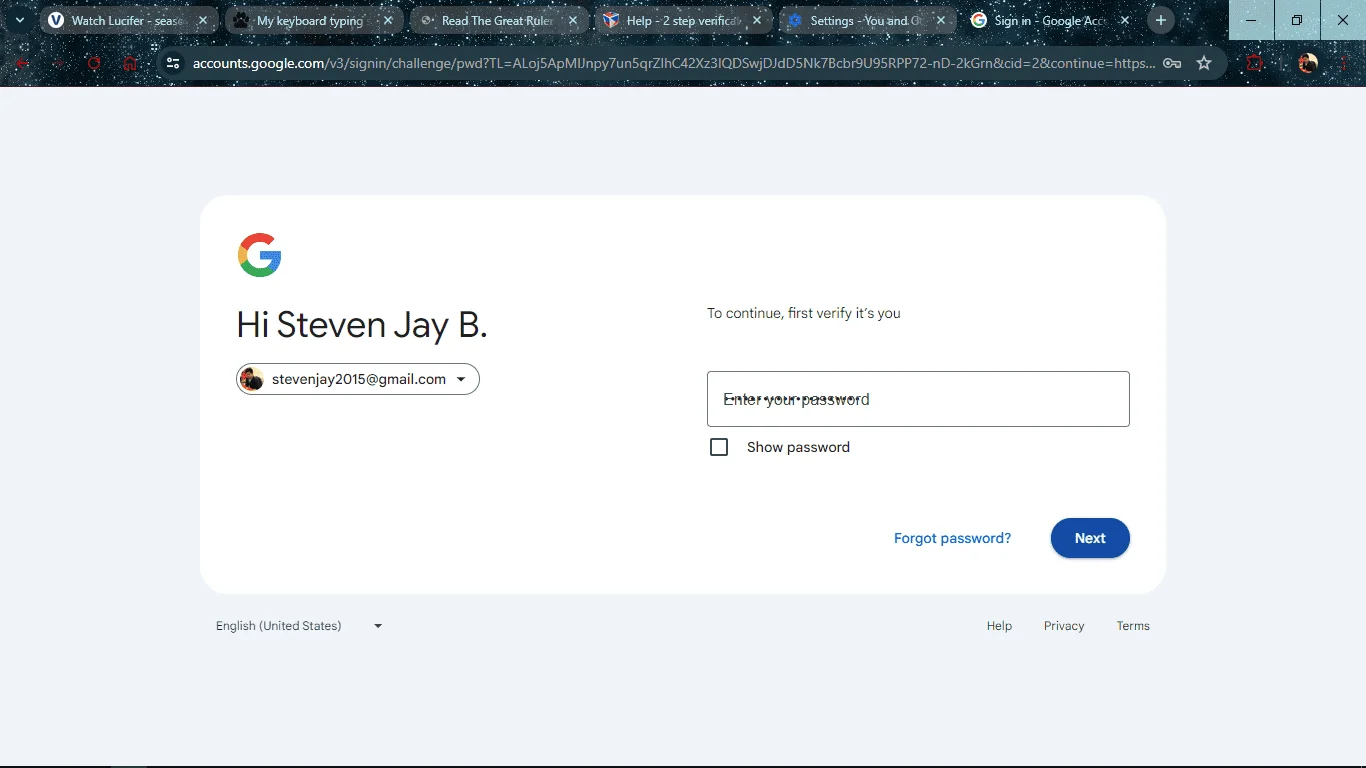Click the Forgot password? link

(x=952, y=538)
